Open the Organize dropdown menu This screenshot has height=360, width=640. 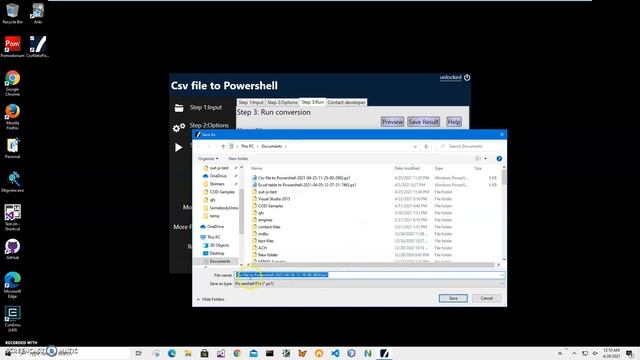pos(208,158)
